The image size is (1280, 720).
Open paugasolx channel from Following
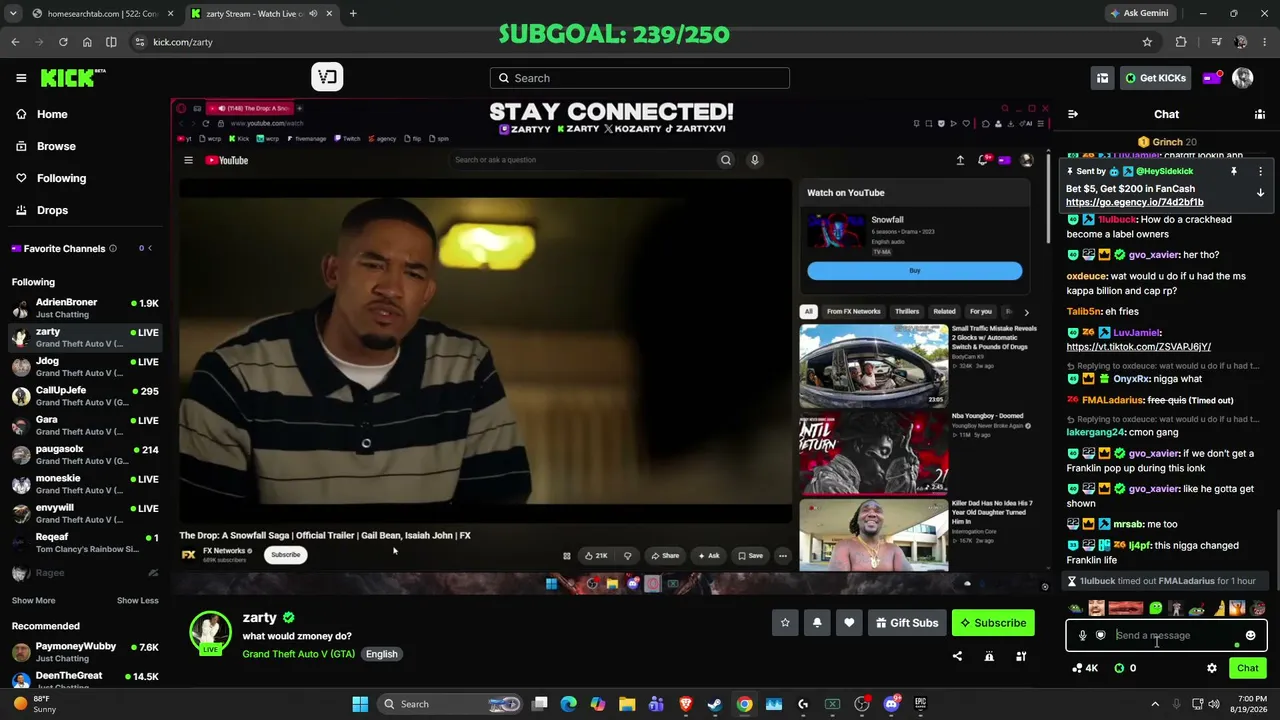coord(85,454)
